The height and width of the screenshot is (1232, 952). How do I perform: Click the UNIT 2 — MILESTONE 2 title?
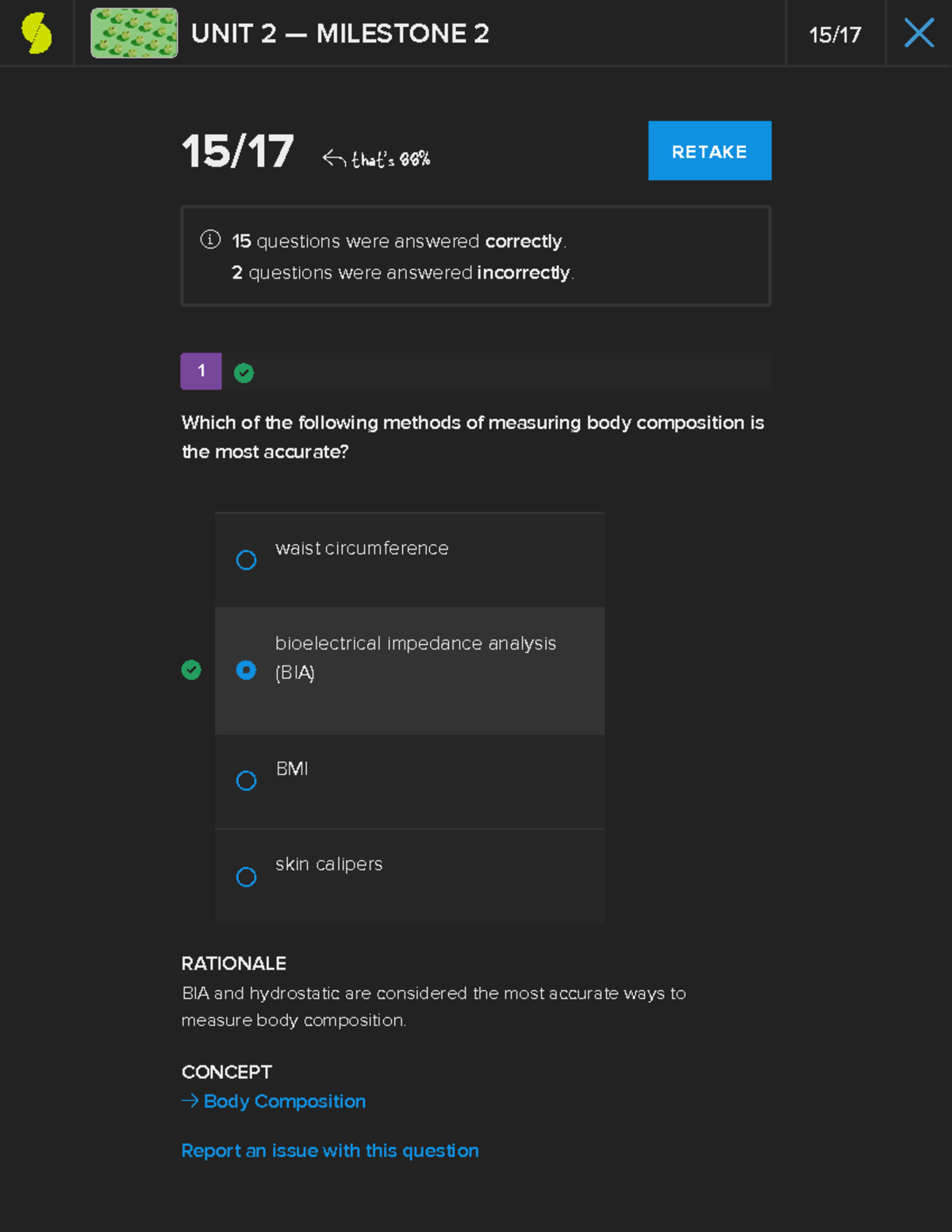[x=340, y=33]
